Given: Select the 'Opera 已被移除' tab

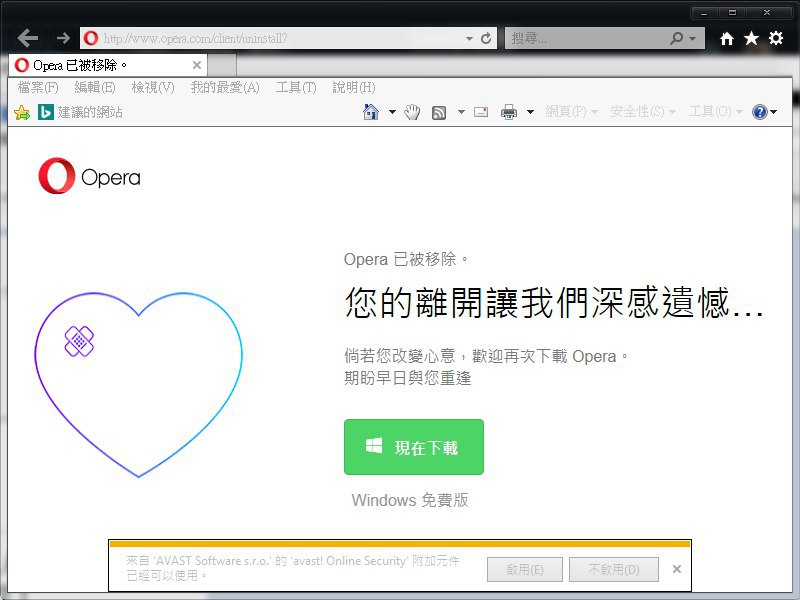Looking at the screenshot, I should point(100,65).
